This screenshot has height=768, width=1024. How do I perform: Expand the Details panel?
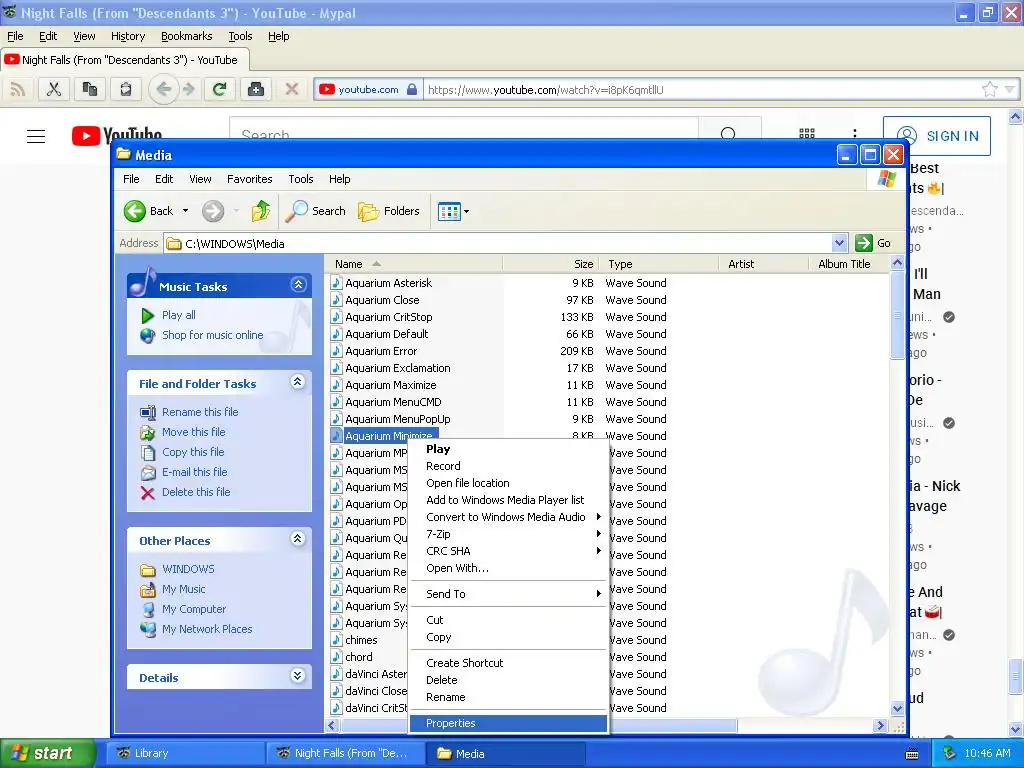tap(298, 676)
